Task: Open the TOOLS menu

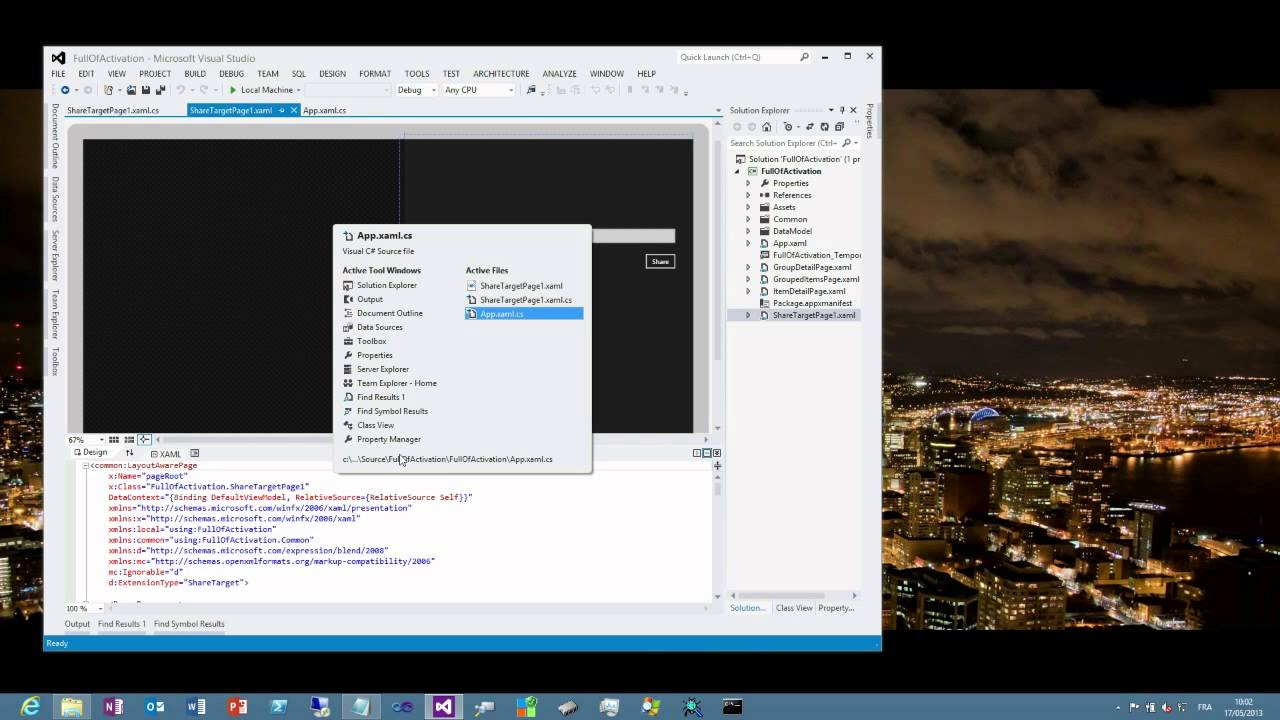Action: [417, 74]
